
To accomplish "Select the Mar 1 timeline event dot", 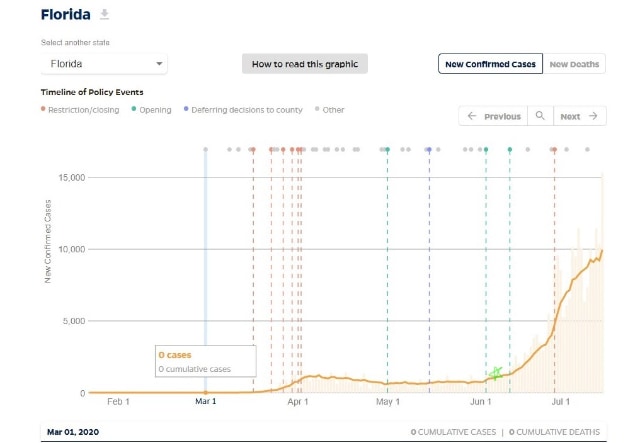I will [x=205, y=150].
